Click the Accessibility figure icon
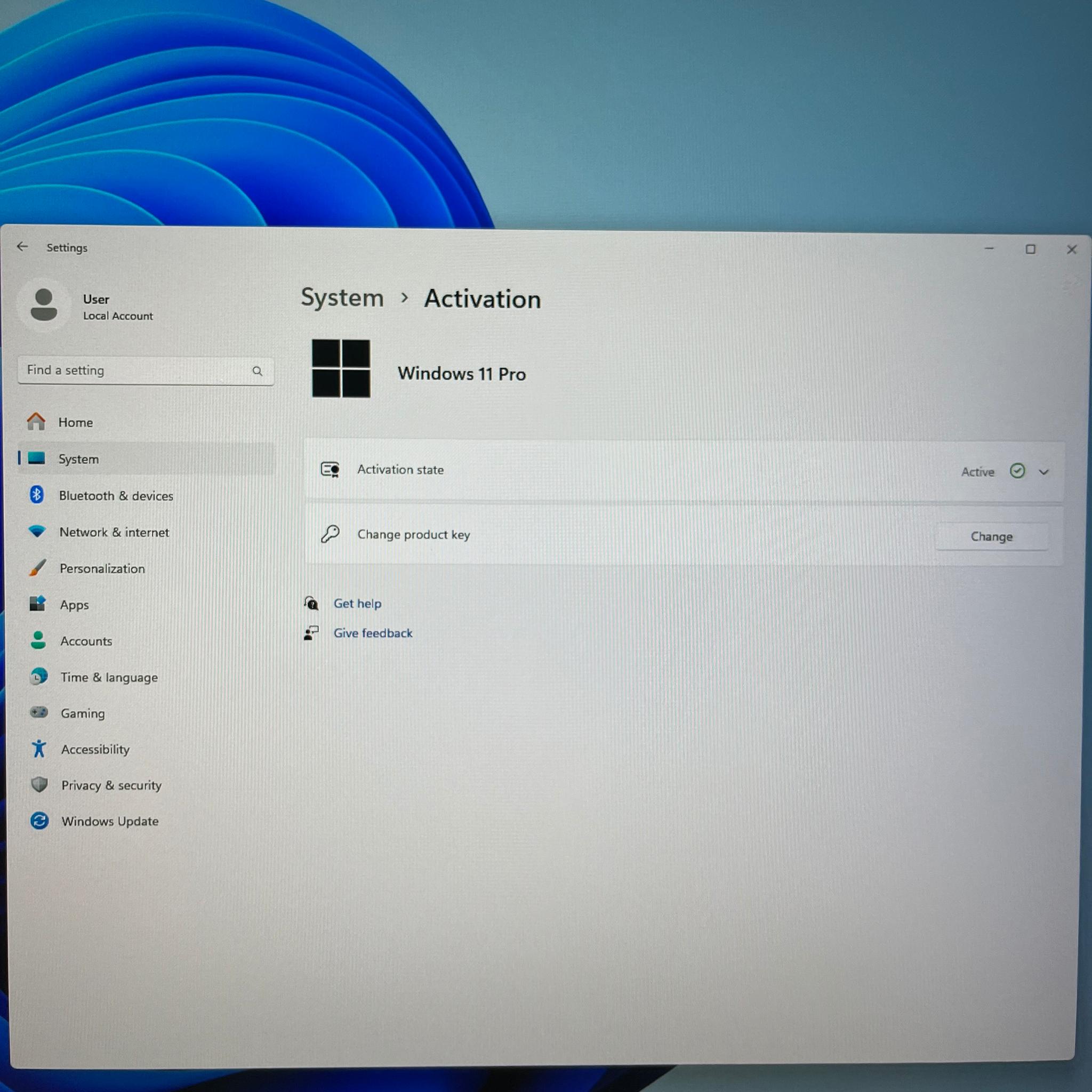This screenshot has height=1092, width=1092. 39,748
